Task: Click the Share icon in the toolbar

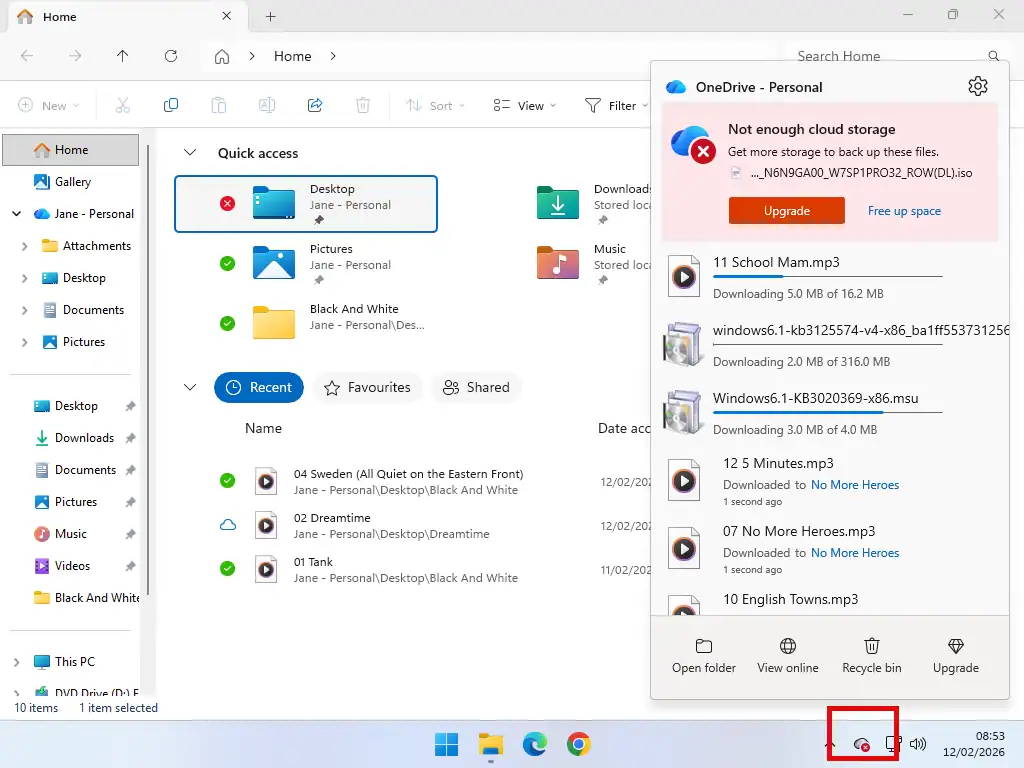Action: pyautogui.click(x=315, y=104)
